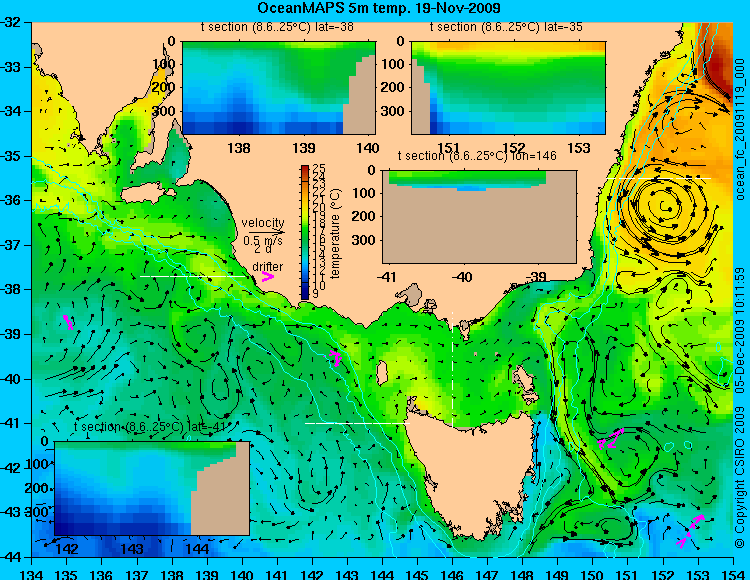Click the center of the large circular eddy

pyautogui.click(x=666, y=206)
